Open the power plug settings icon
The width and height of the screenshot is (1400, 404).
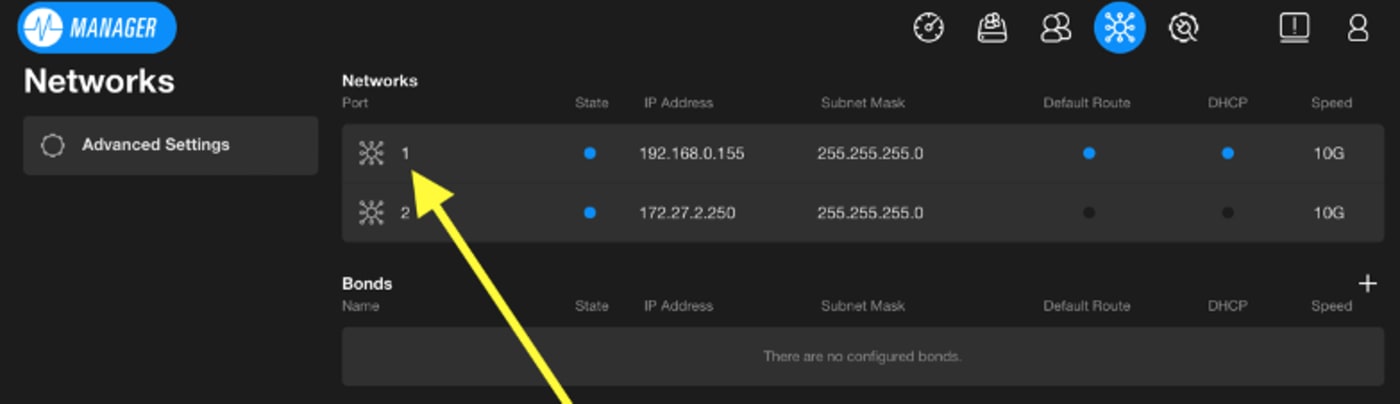coord(1183,28)
